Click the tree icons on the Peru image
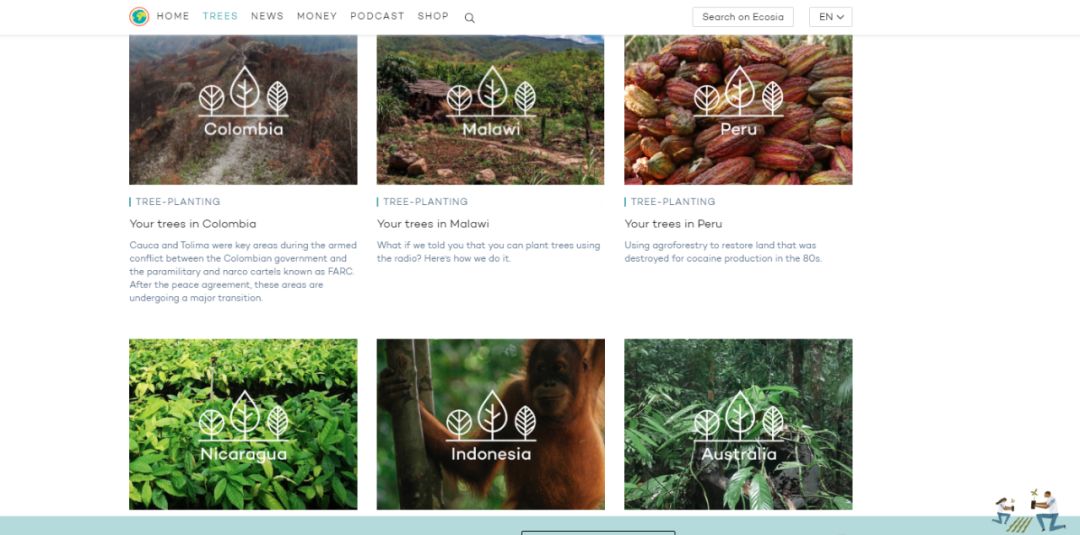Viewport: 1080px width, 535px height. (739, 91)
